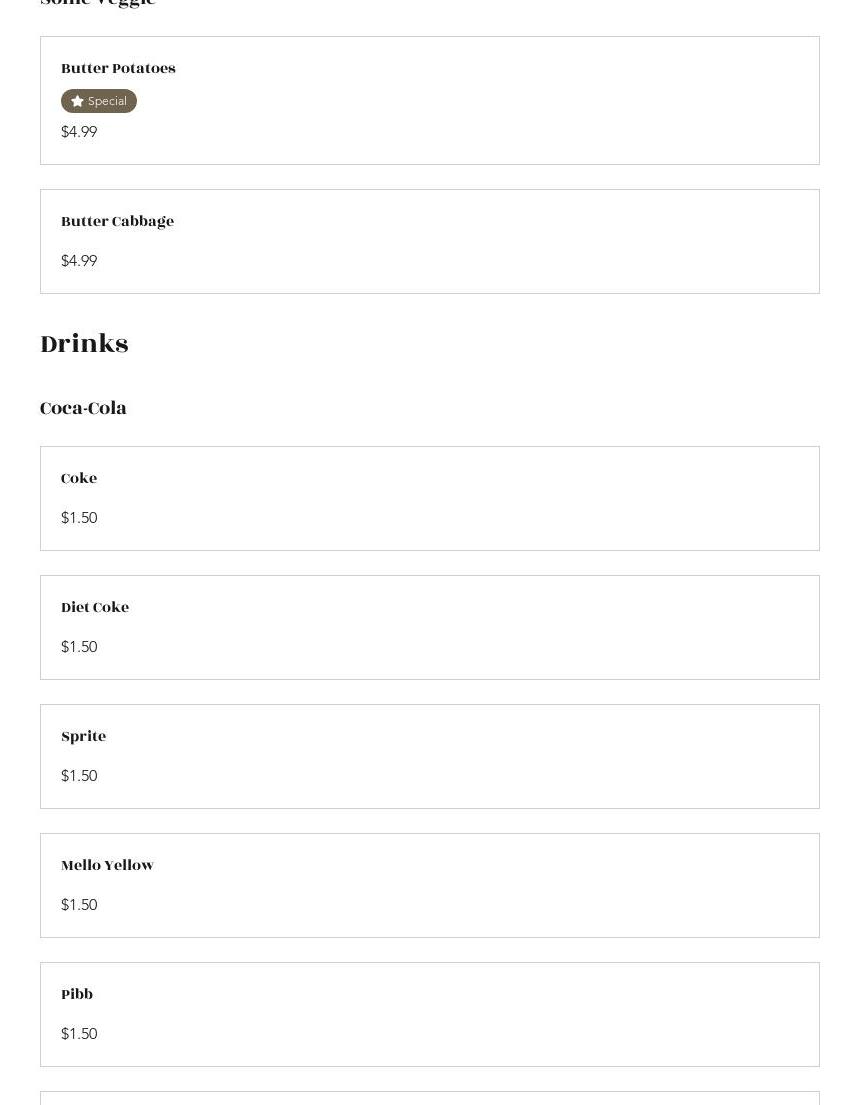845x1105 pixels.
Task: Click the $4.99 price under Butter Cabbage
Action: point(79,261)
